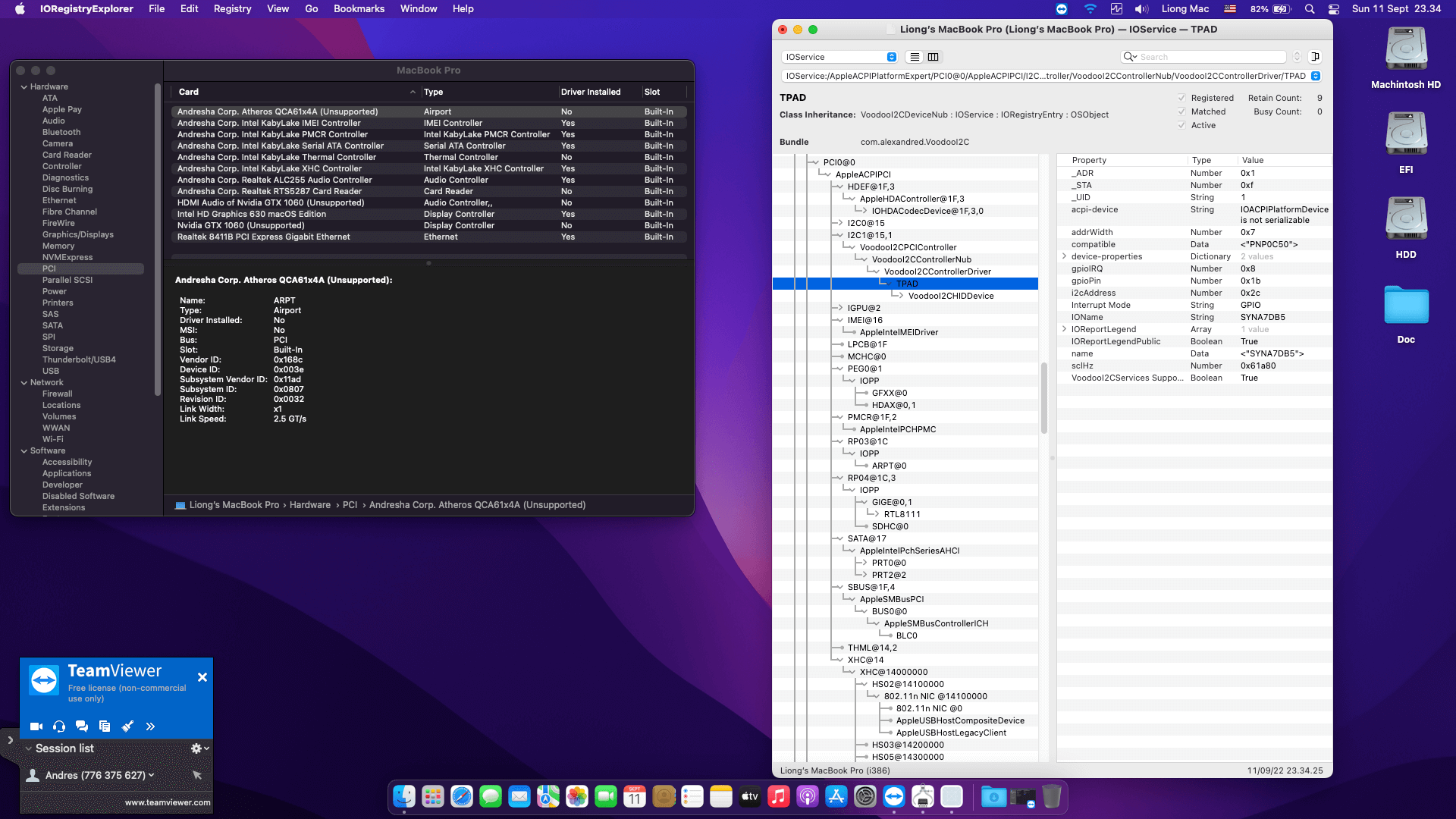This screenshot has height=819, width=1456.
Task: Toggle the Matched checkbox
Action: [x=1181, y=111]
